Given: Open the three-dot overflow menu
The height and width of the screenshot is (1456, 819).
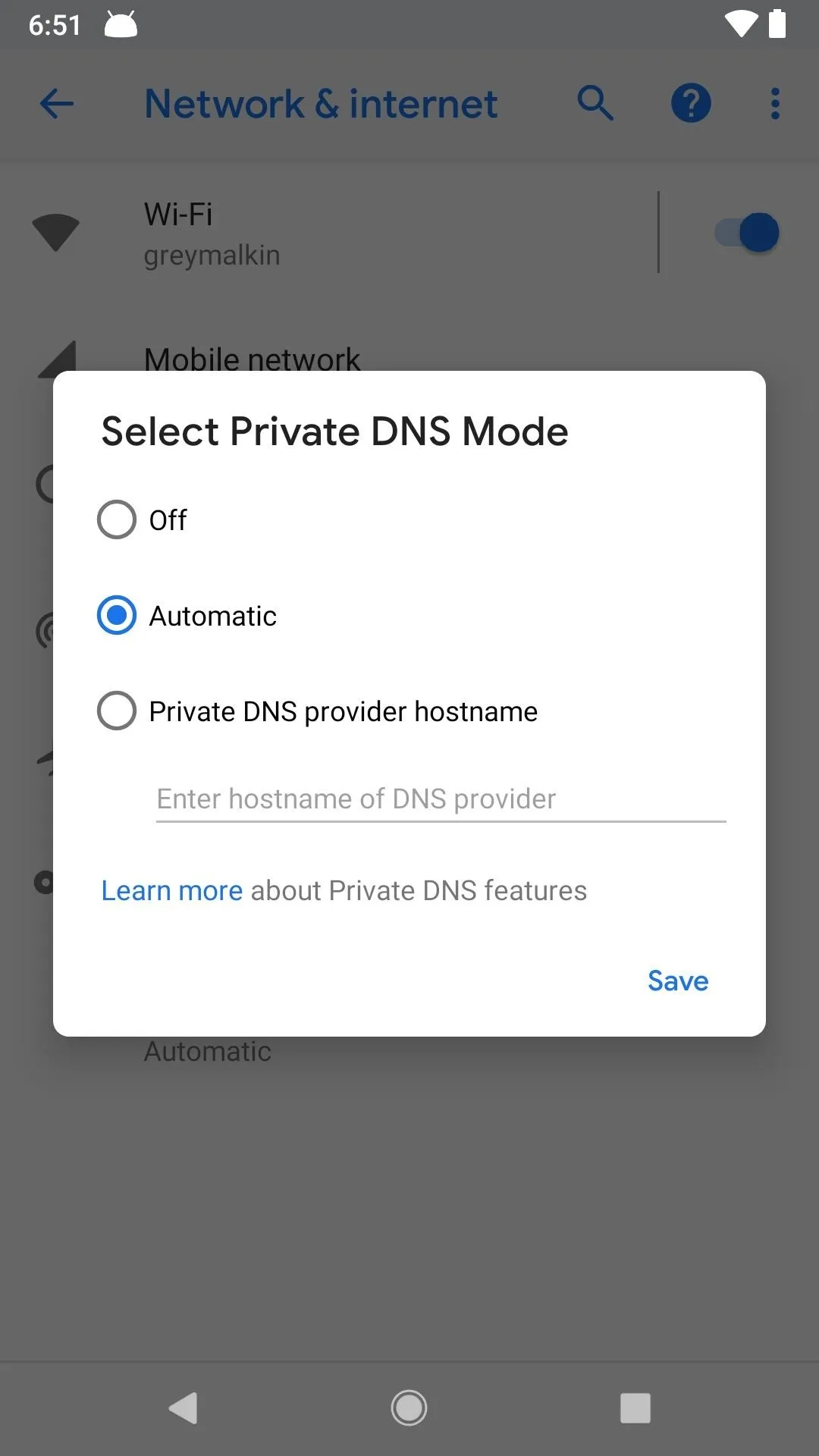Looking at the screenshot, I should [x=775, y=104].
